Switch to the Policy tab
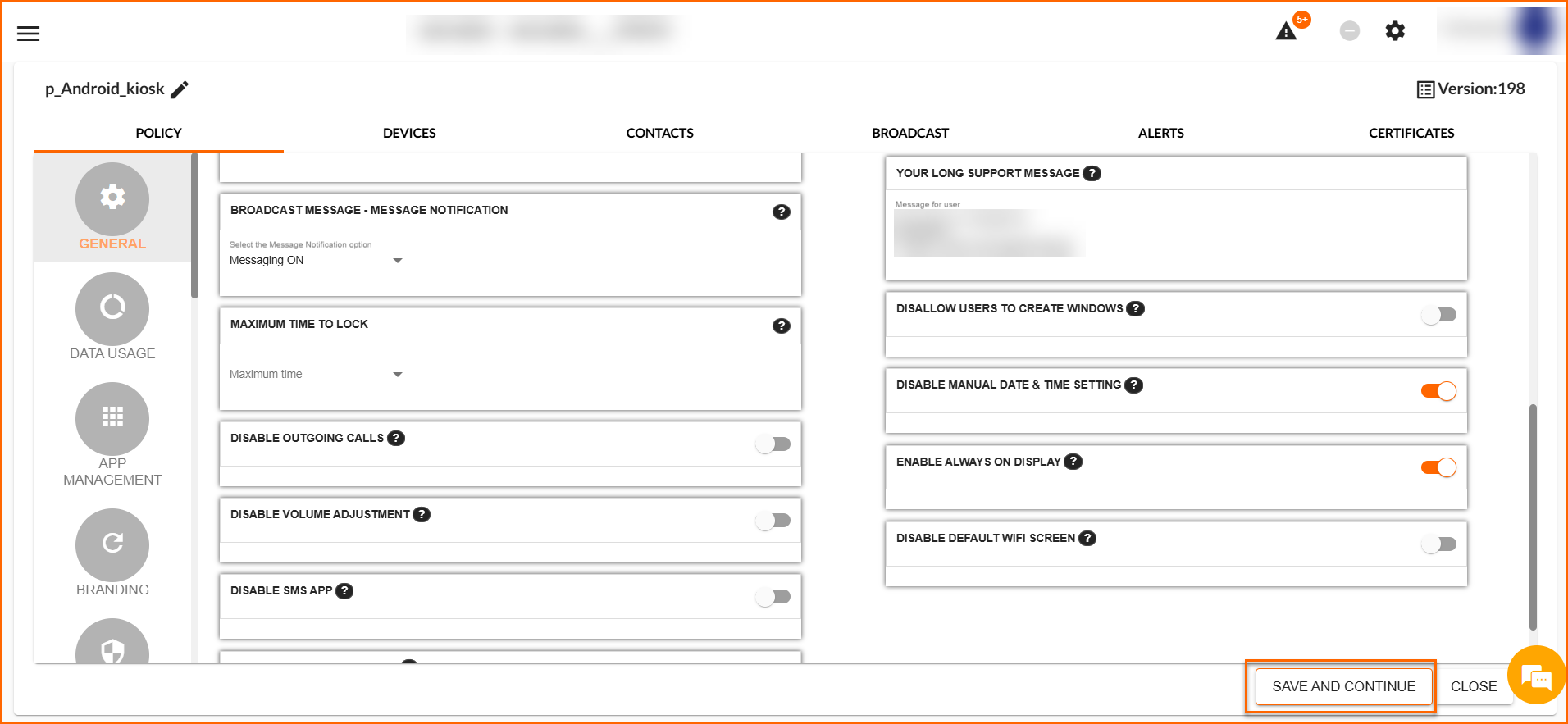The image size is (1568, 724). (158, 133)
